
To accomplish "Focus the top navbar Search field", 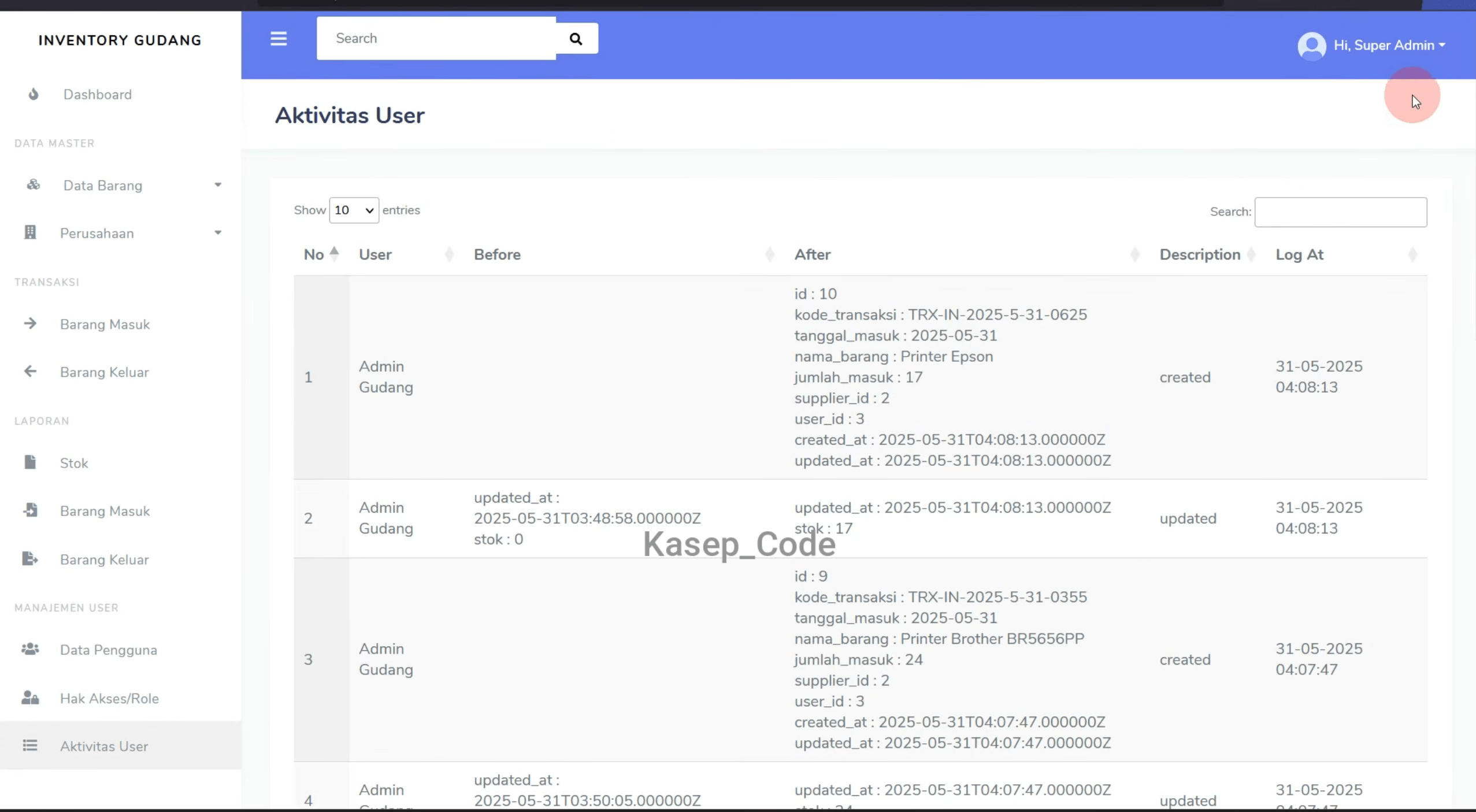I will 436,38.
